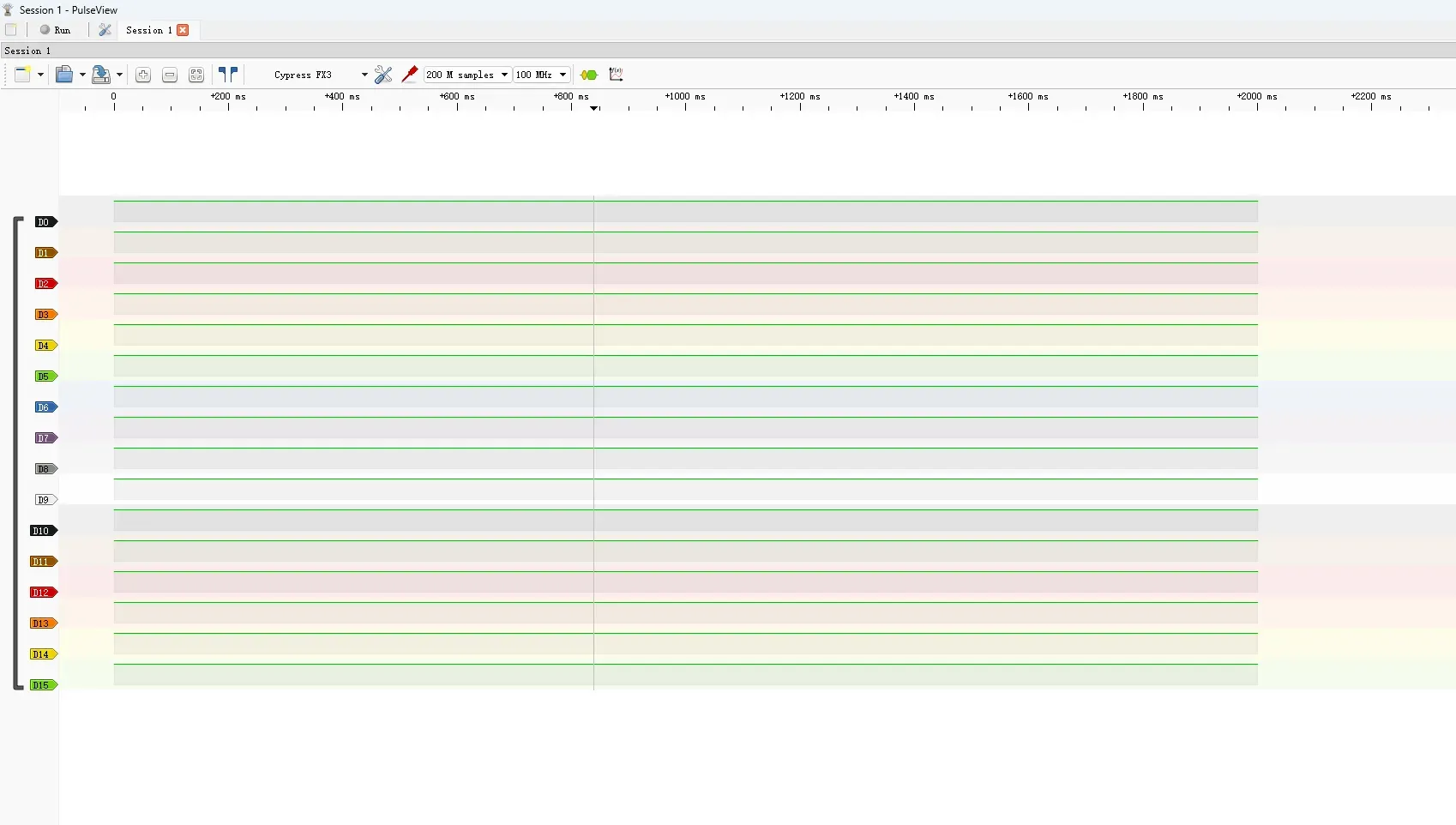Click the new session view icon

click(x=22, y=75)
